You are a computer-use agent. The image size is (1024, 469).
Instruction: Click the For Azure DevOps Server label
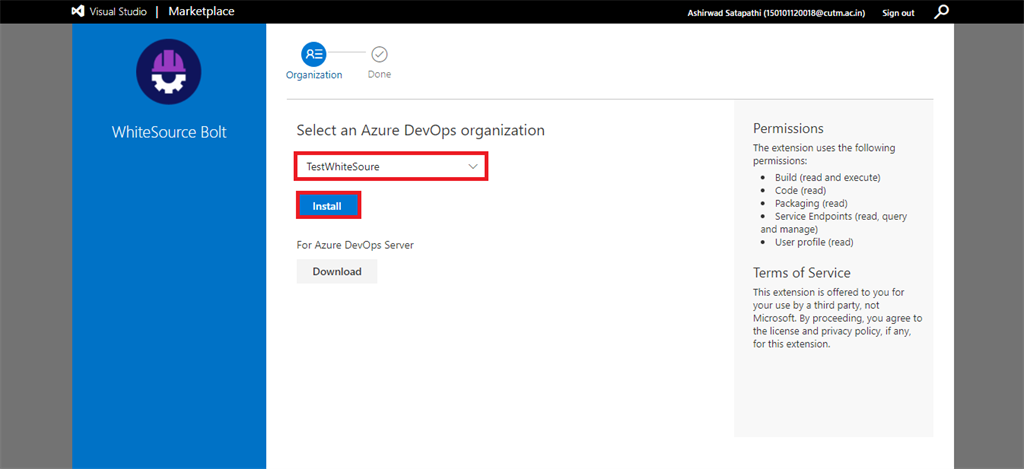click(355, 245)
